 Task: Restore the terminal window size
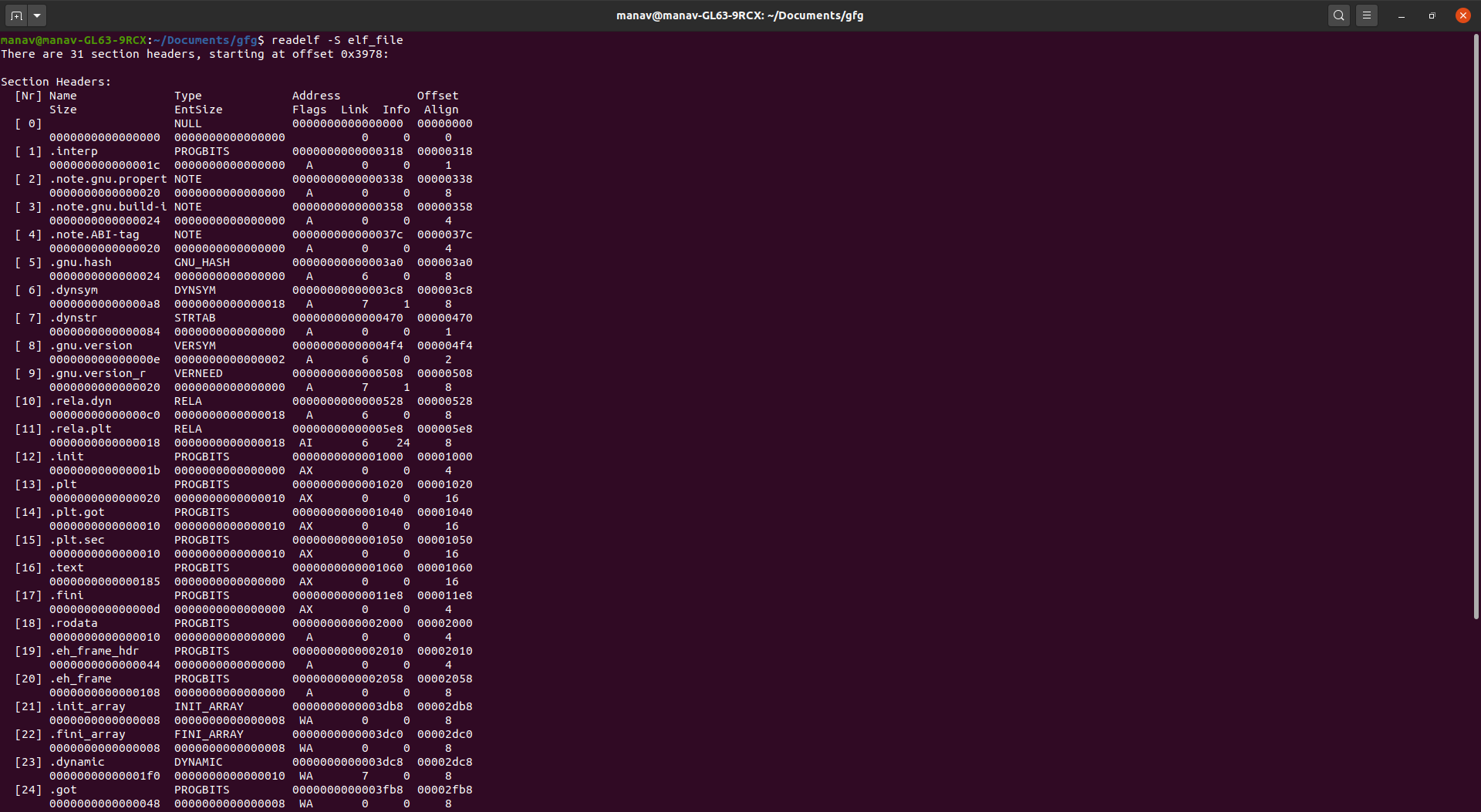point(1432,15)
